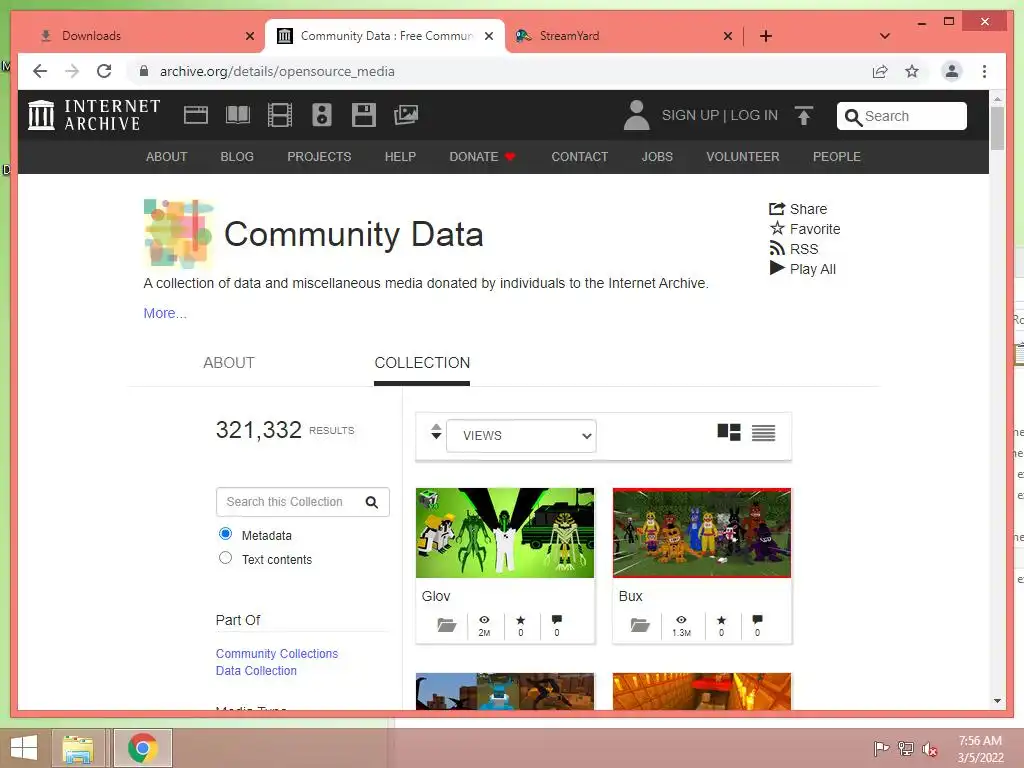Click the user avatar icon beside Sign Up
Screen dimensions: 1024x768
coord(636,115)
